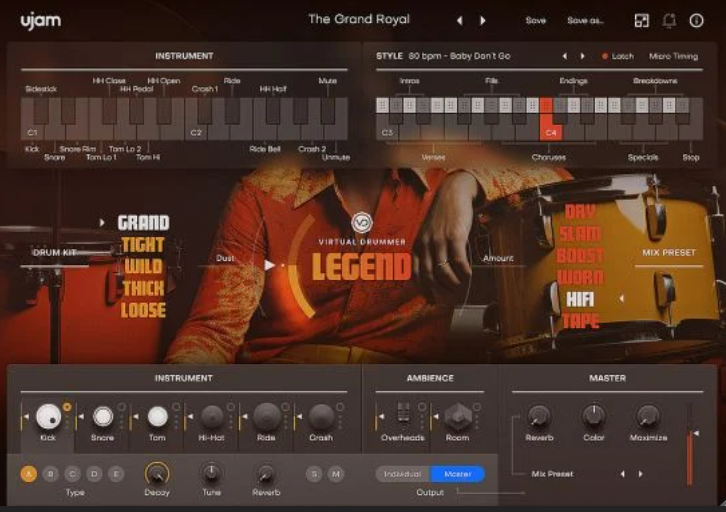Screen dimensions: 726x512
Task: Set output to Individual
Action: [402, 474]
